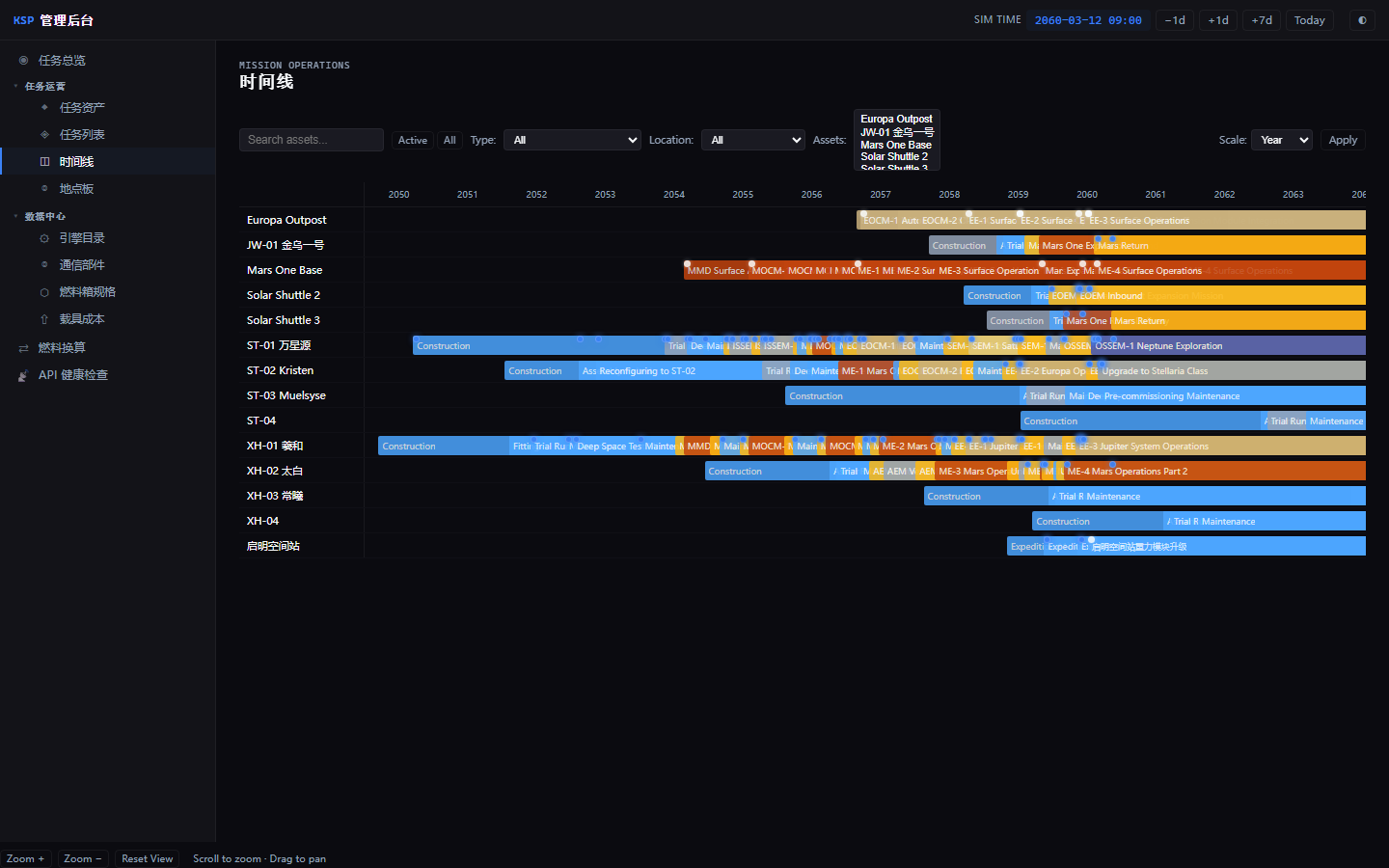Click the 地点板 location board icon
Screen dimensions: 1389x868
(44, 188)
